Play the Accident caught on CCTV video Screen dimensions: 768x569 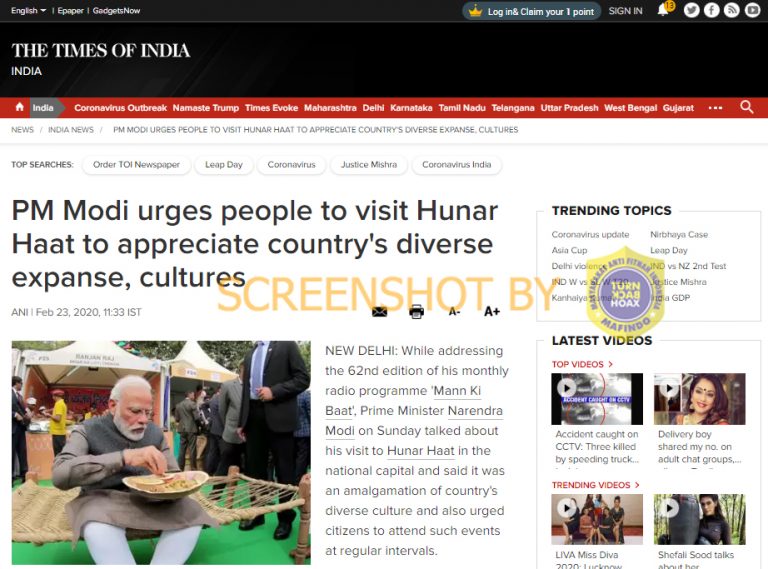click(x=597, y=399)
